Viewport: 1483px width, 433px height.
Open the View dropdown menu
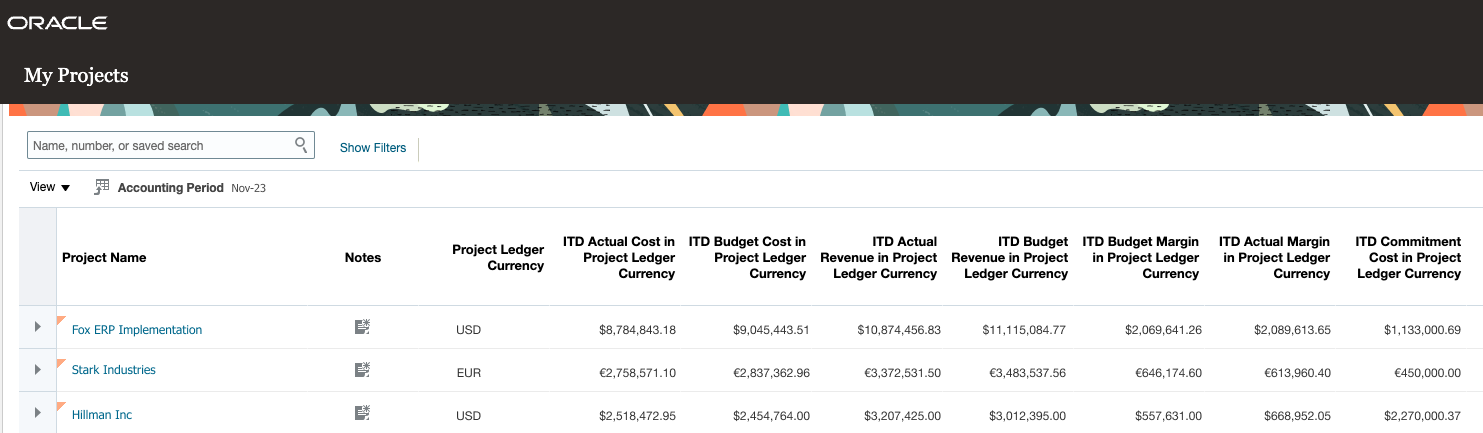50,187
